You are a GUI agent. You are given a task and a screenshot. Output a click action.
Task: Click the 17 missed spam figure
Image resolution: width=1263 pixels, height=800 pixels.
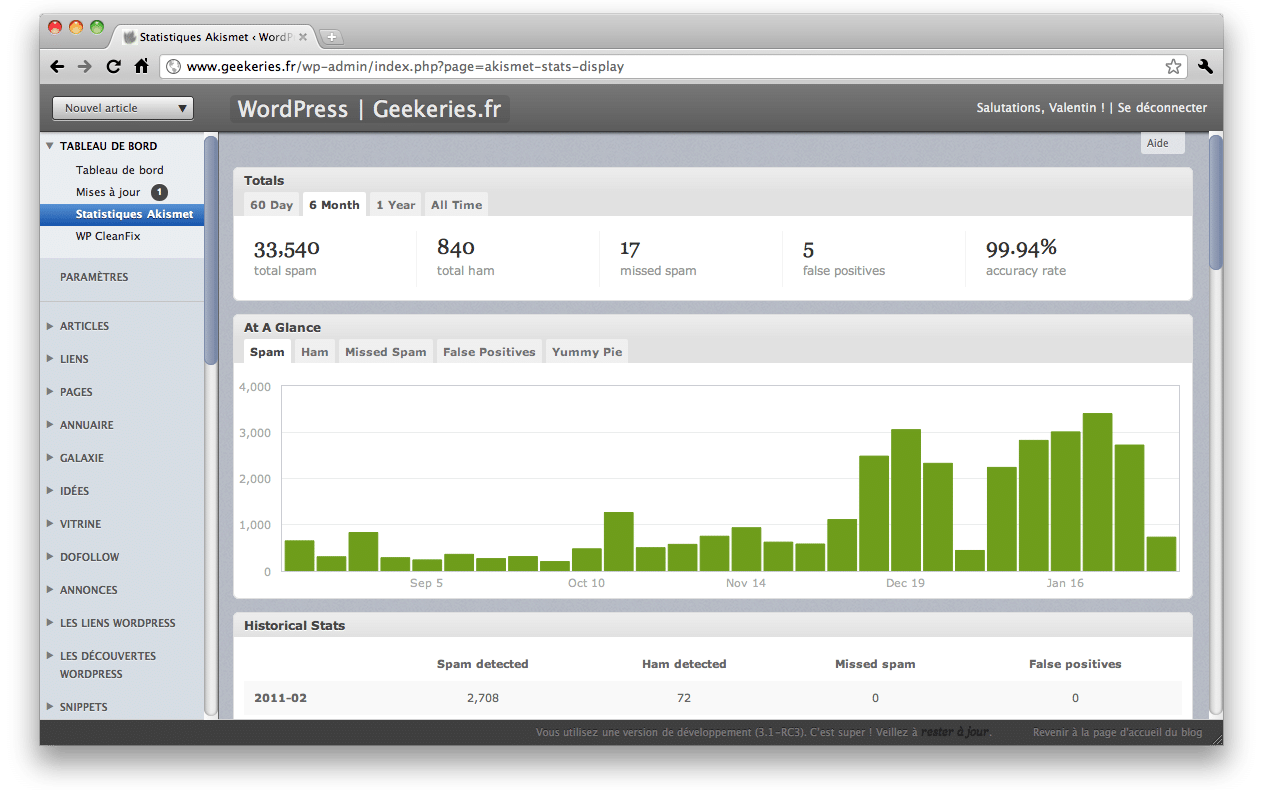[630, 248]
